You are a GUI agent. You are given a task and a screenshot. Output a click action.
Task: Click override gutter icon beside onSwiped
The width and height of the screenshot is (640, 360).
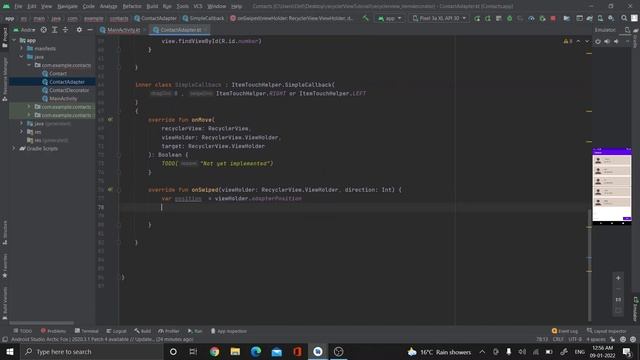tap(110, 190)
